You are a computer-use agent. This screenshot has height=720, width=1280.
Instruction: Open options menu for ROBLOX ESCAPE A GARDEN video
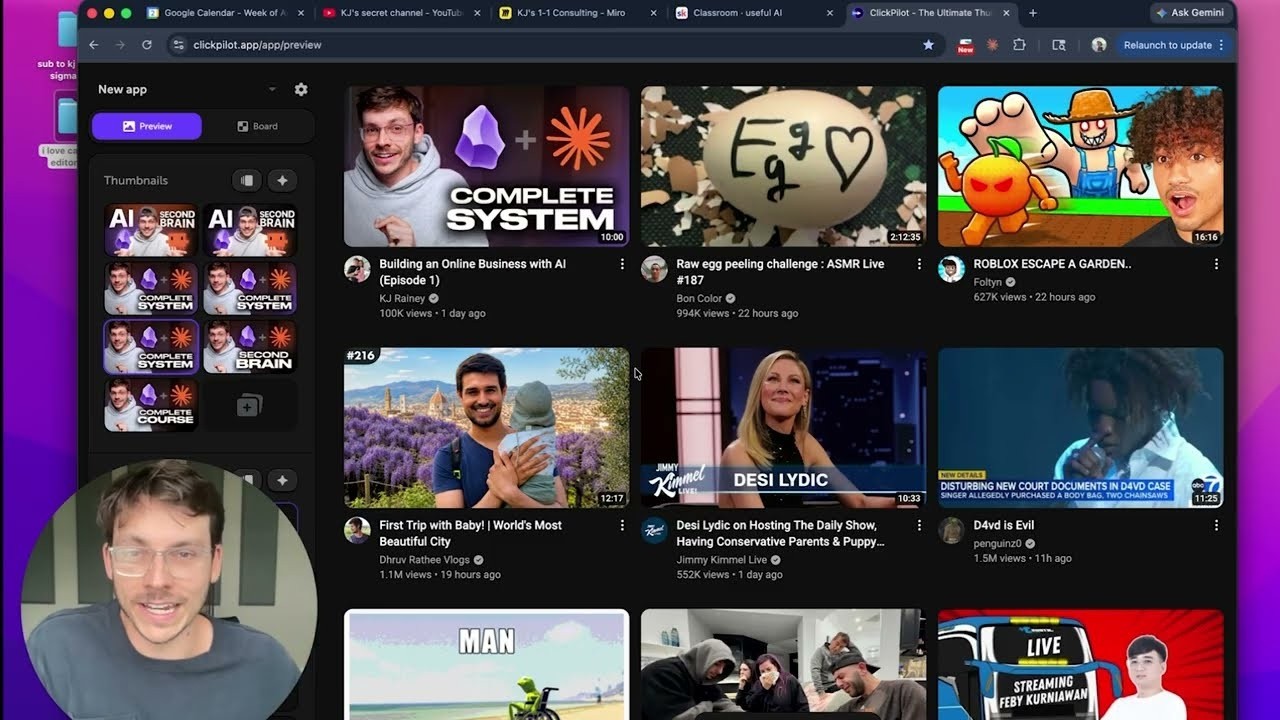pyautogui.click(x=1216, y=264)
